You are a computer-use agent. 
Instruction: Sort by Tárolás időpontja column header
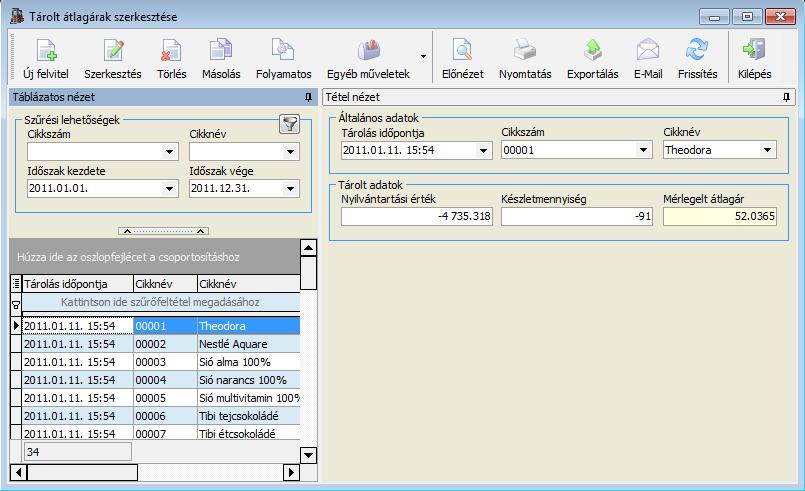pos(78,284)
